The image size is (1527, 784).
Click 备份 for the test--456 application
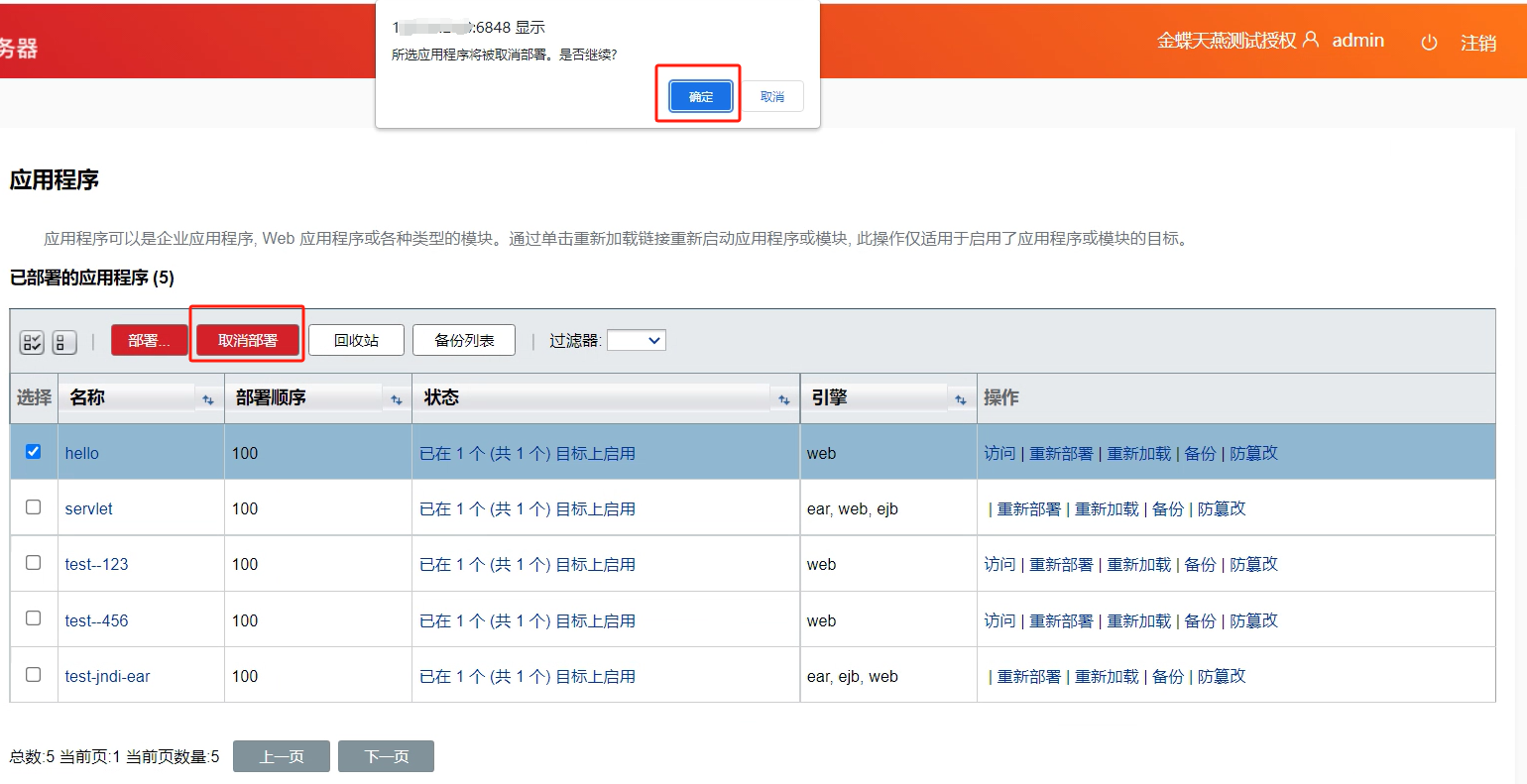tap(1201, 620)
